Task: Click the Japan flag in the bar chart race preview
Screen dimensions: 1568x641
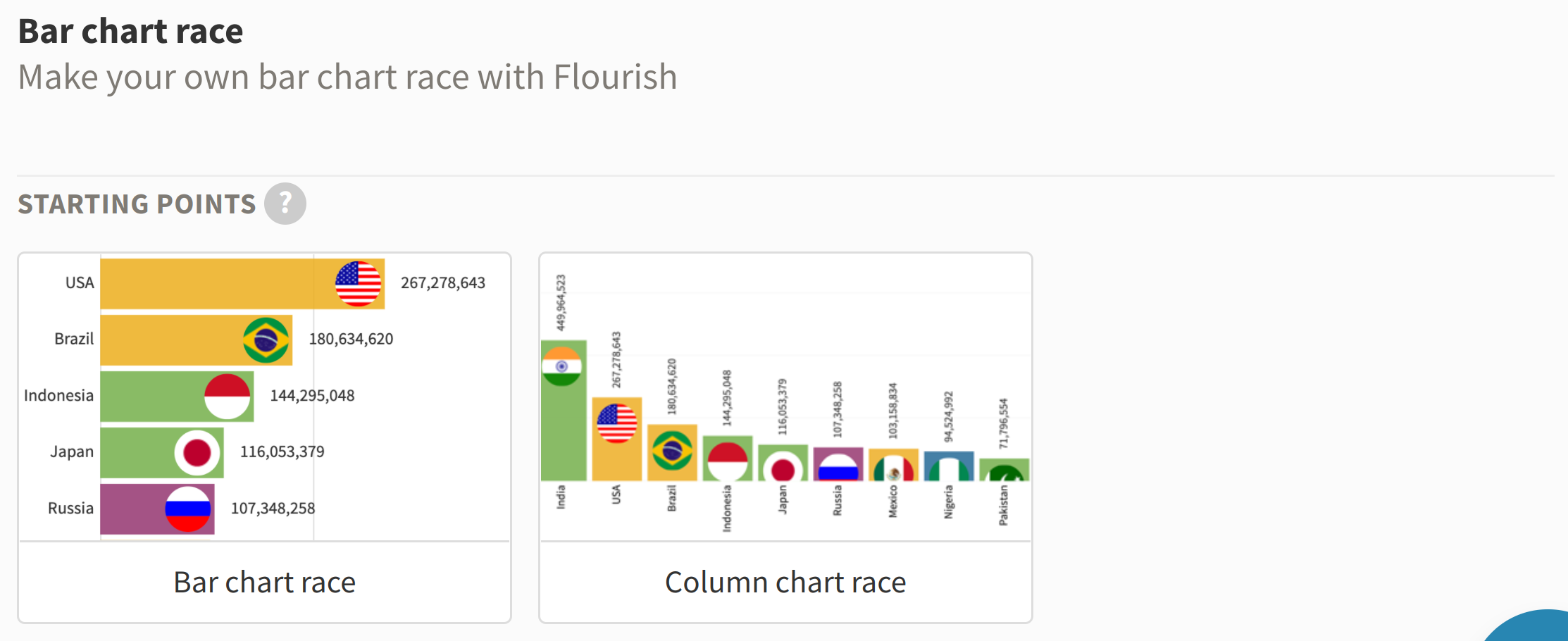Action: point(197,453)
